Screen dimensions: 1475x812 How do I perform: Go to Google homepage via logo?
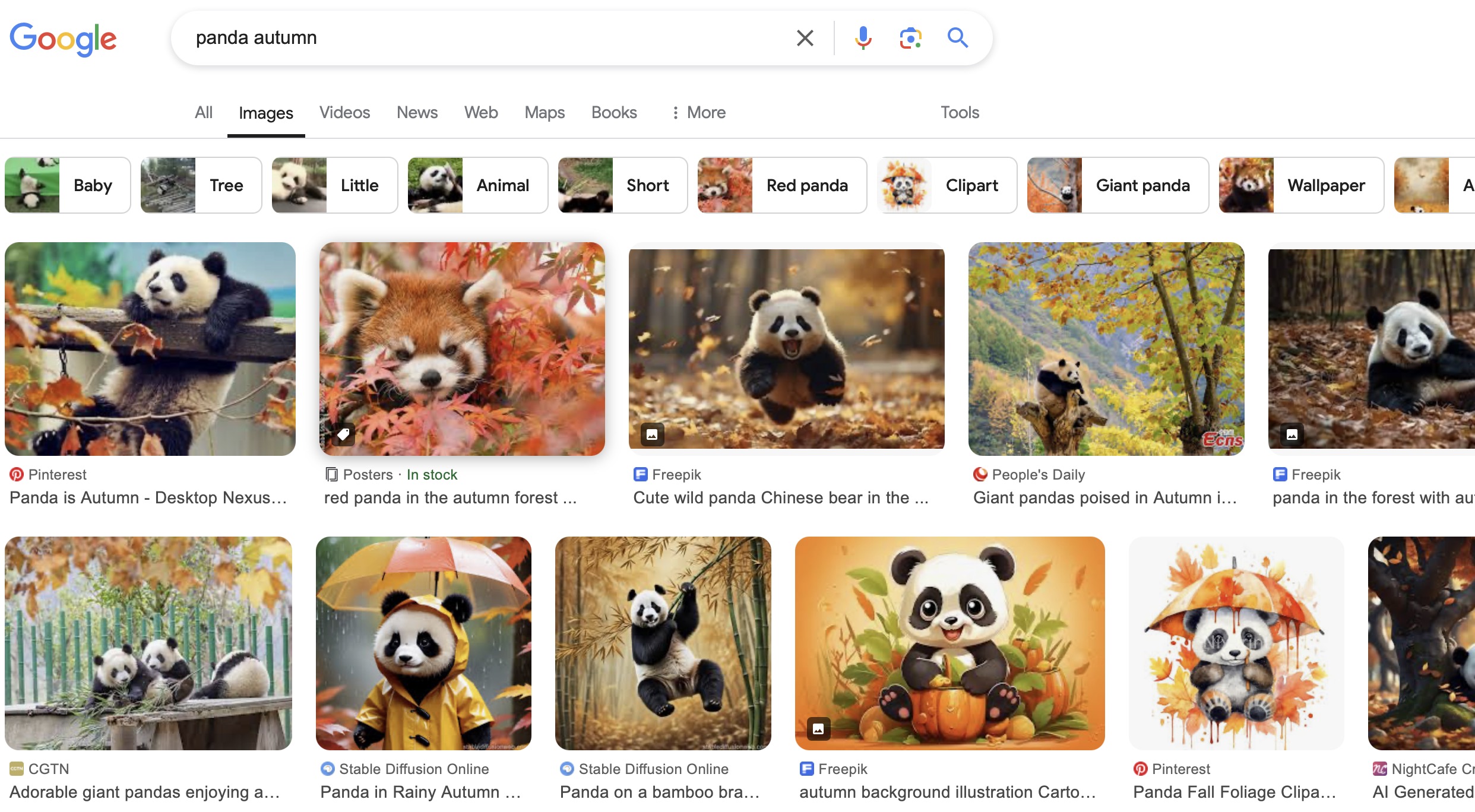63,39
